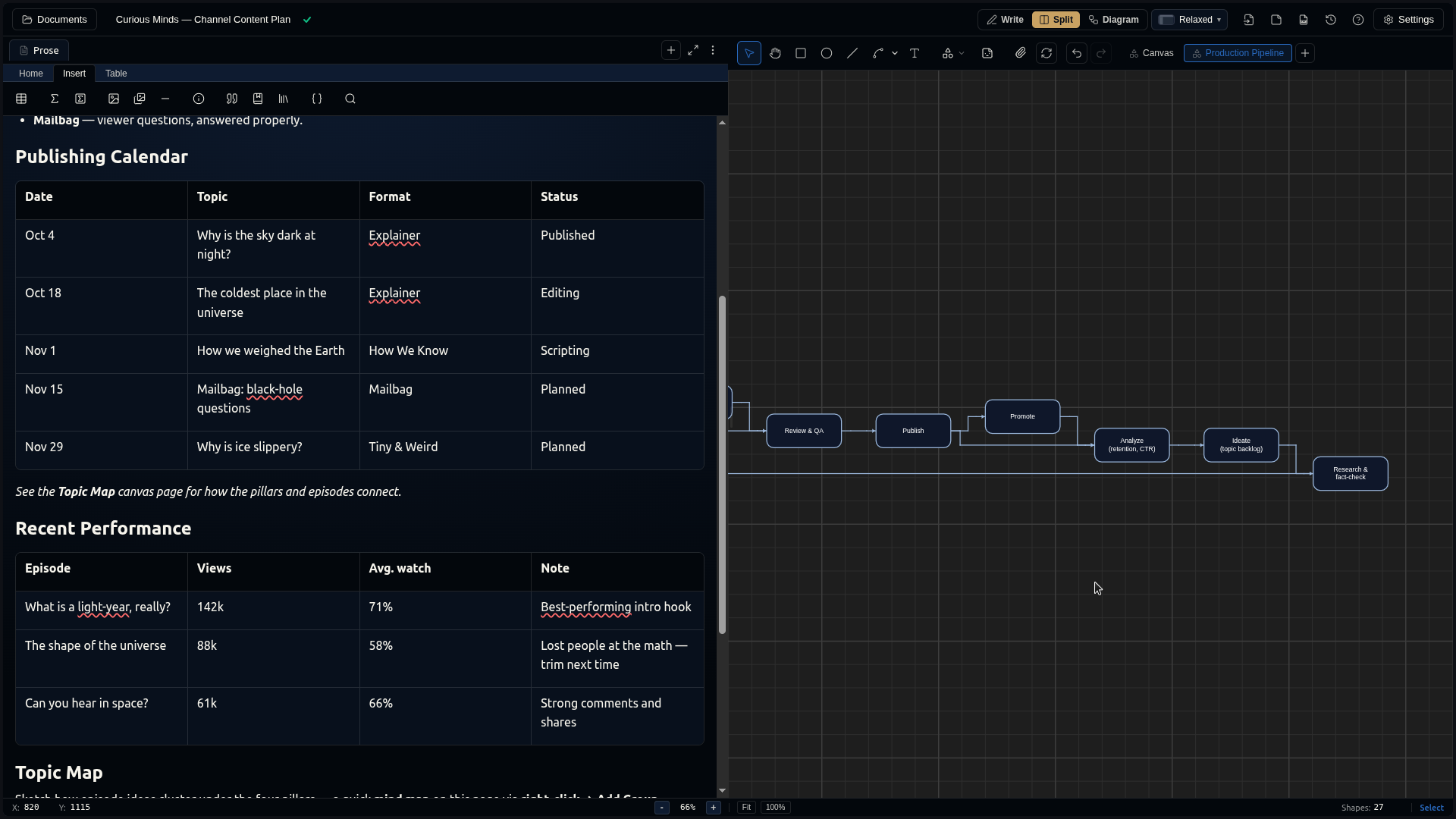Insert a block quote

(x=232, y=99)
